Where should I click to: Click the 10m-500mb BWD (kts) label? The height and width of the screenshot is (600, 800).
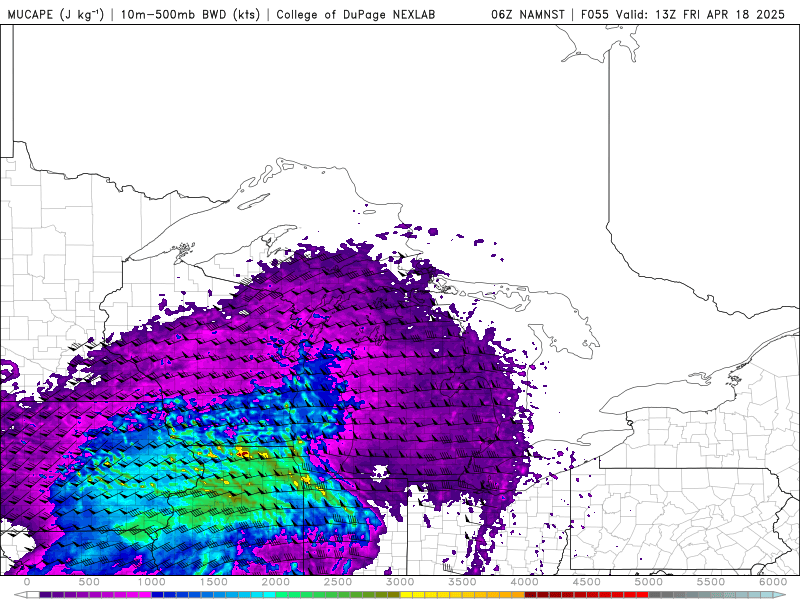point(190,14)
